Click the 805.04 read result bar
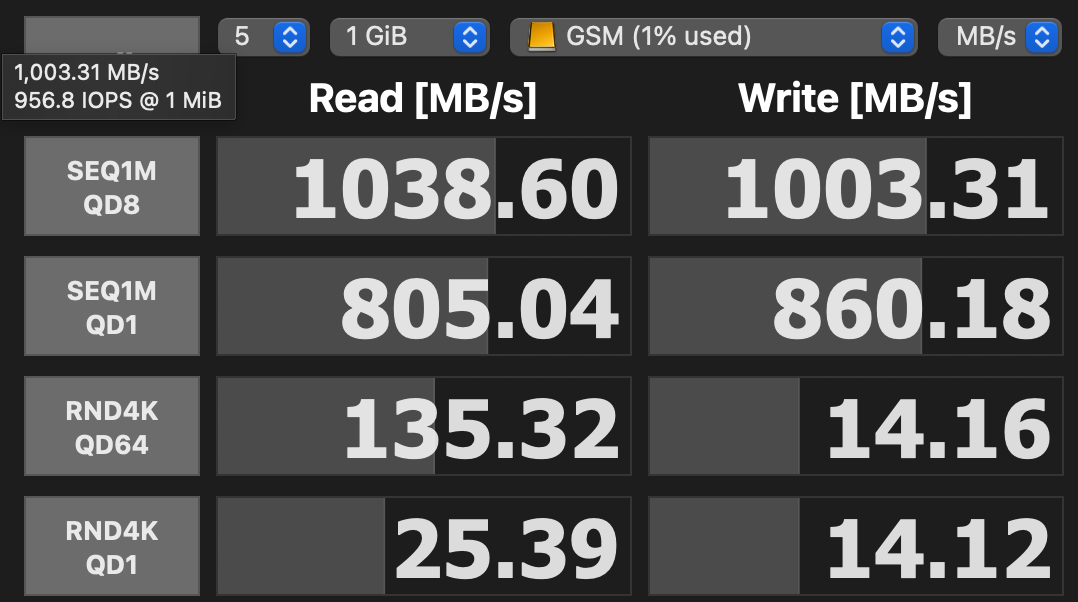Image resolution: width=1078 pixels, height=602 pixels. pyautogui.click(x=424, y=306)
